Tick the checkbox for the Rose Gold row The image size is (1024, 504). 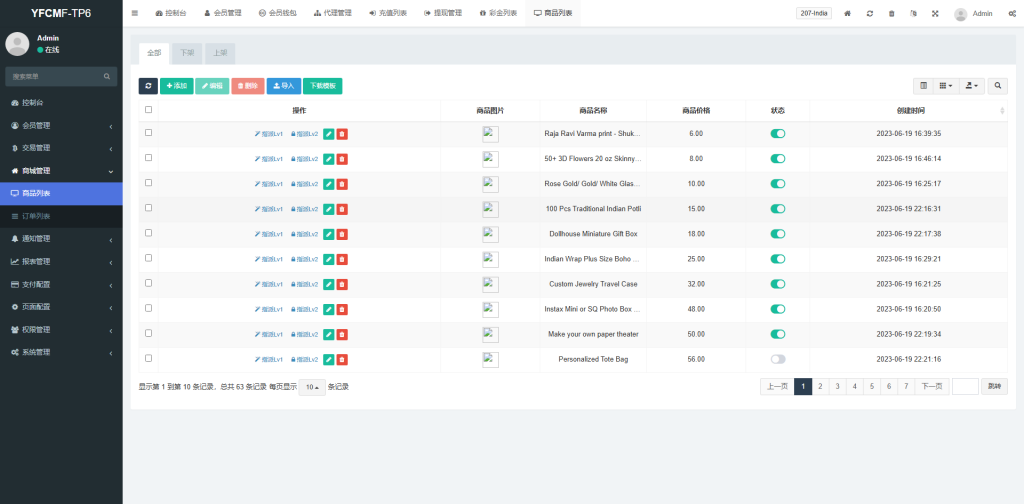click(x=149, y=183)
